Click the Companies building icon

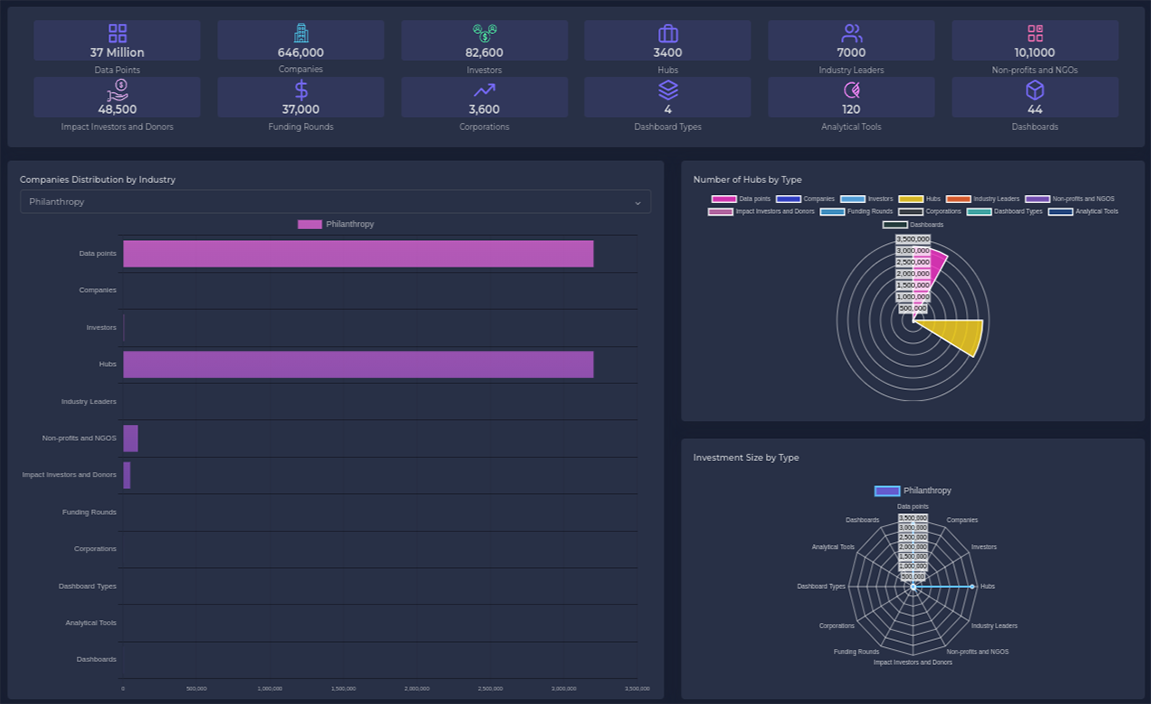click(x=301, y=34)
